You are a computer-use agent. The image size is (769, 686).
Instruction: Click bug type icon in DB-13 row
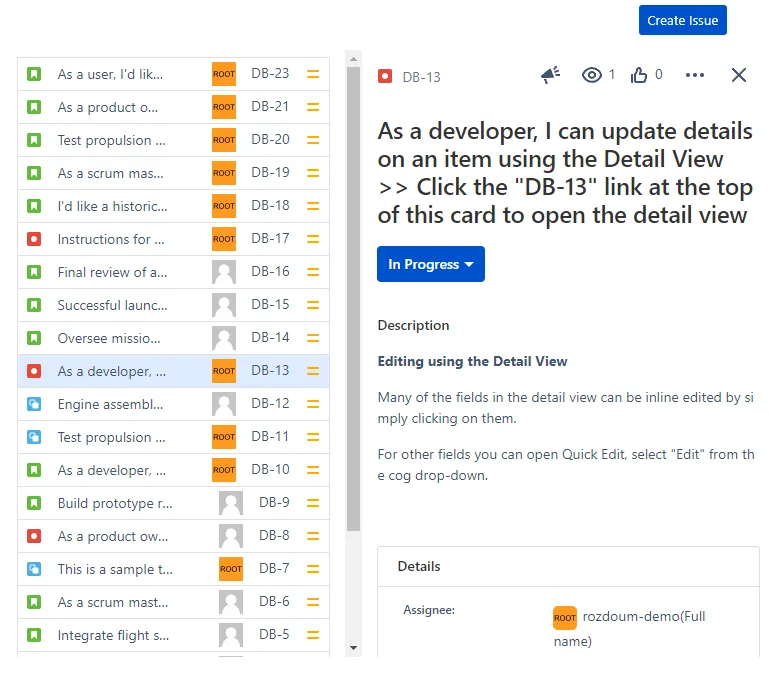pos(34,371)
